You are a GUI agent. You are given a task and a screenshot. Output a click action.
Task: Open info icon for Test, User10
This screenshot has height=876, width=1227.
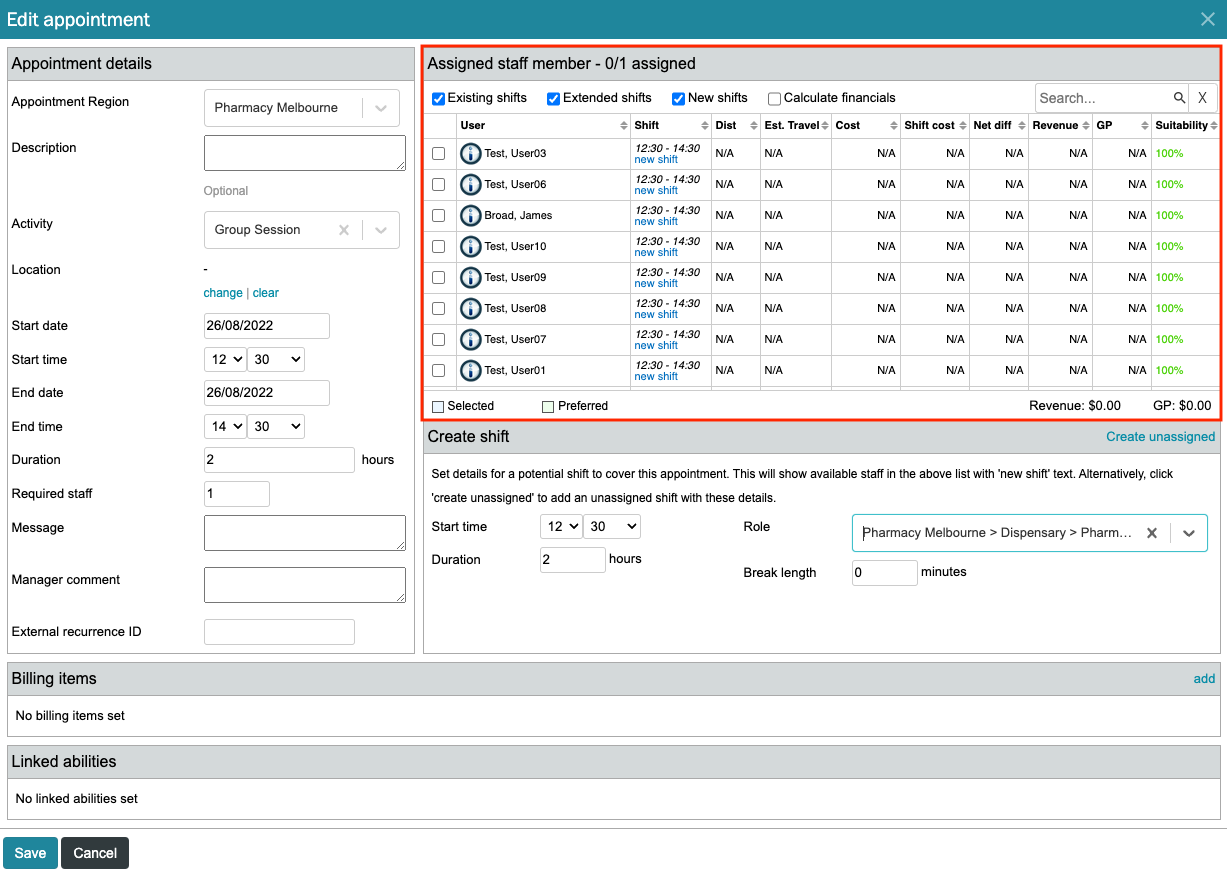(470, 247)
